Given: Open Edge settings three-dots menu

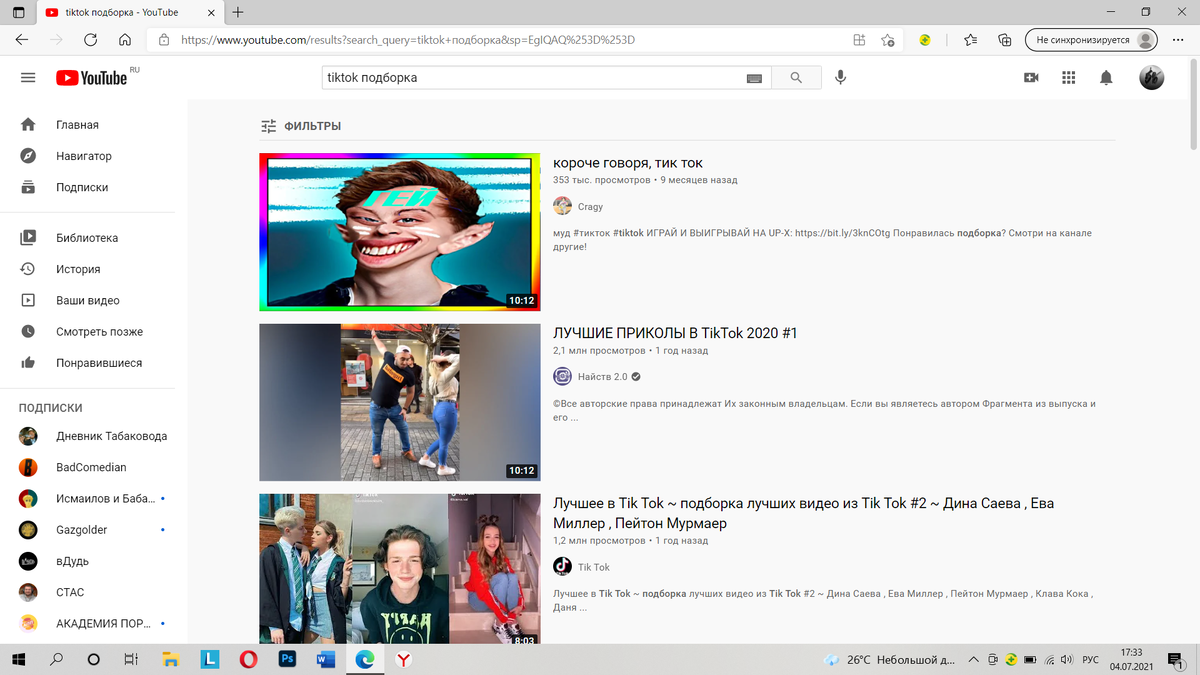Looking at the screenshot, I should pos(1179,40).
